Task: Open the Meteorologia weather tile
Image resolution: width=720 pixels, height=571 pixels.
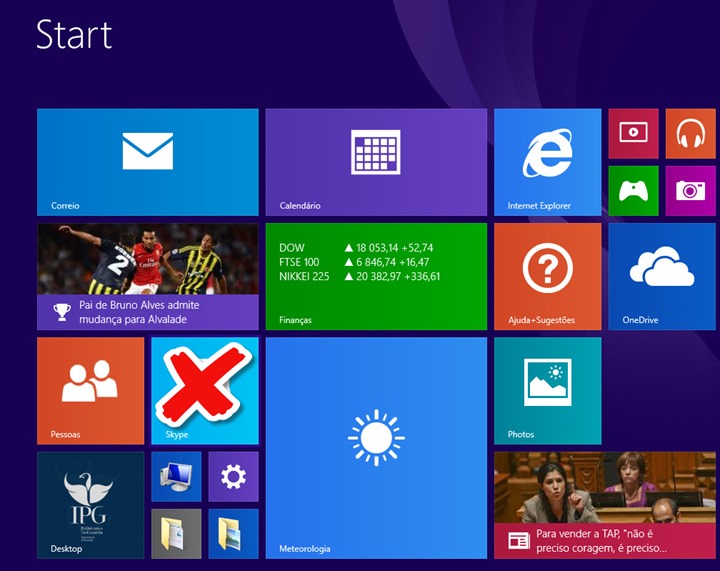Action: [376, 448]
